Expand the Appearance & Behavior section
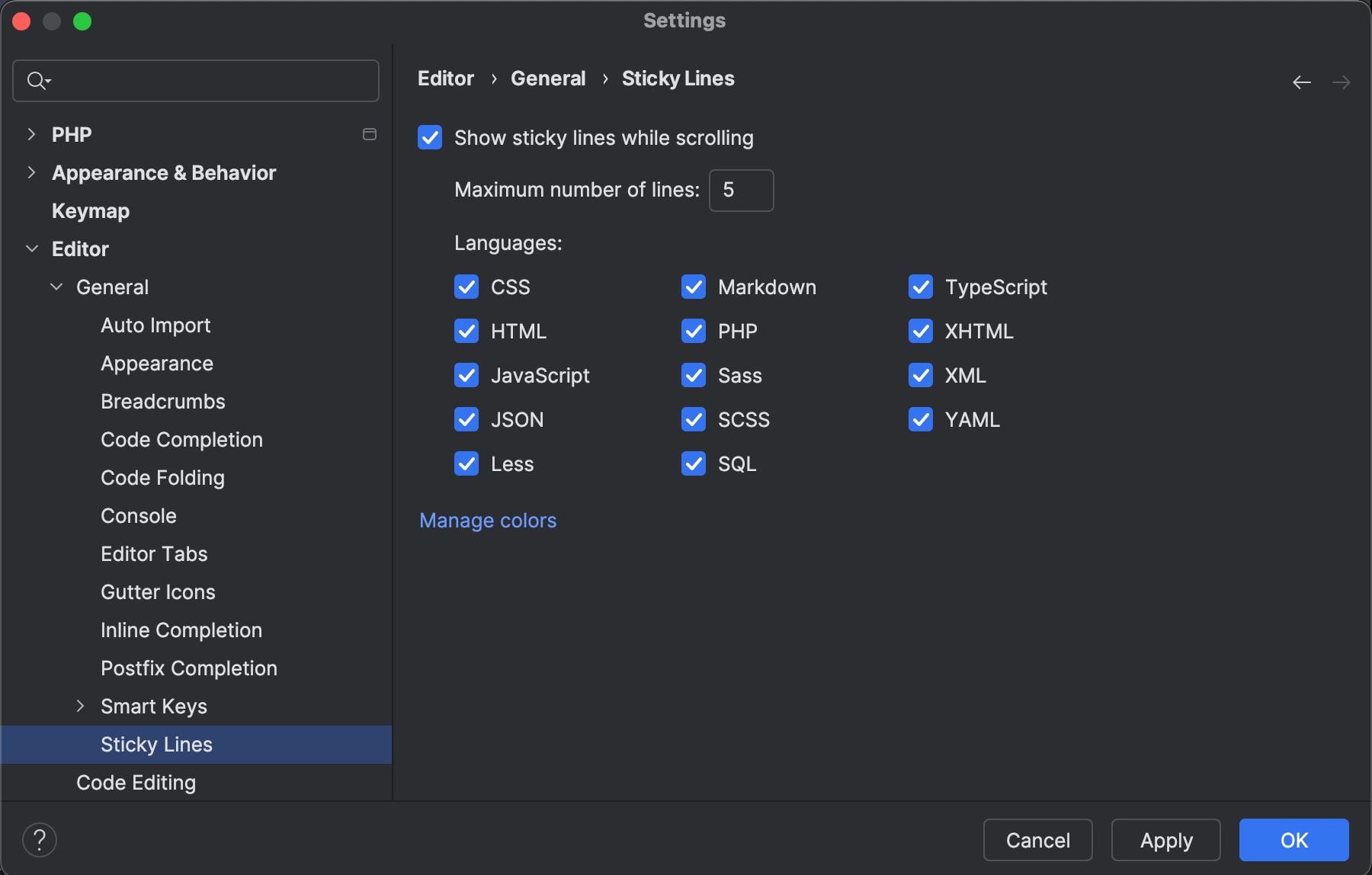Viewport: 1372px width, 875px height. 30,172
